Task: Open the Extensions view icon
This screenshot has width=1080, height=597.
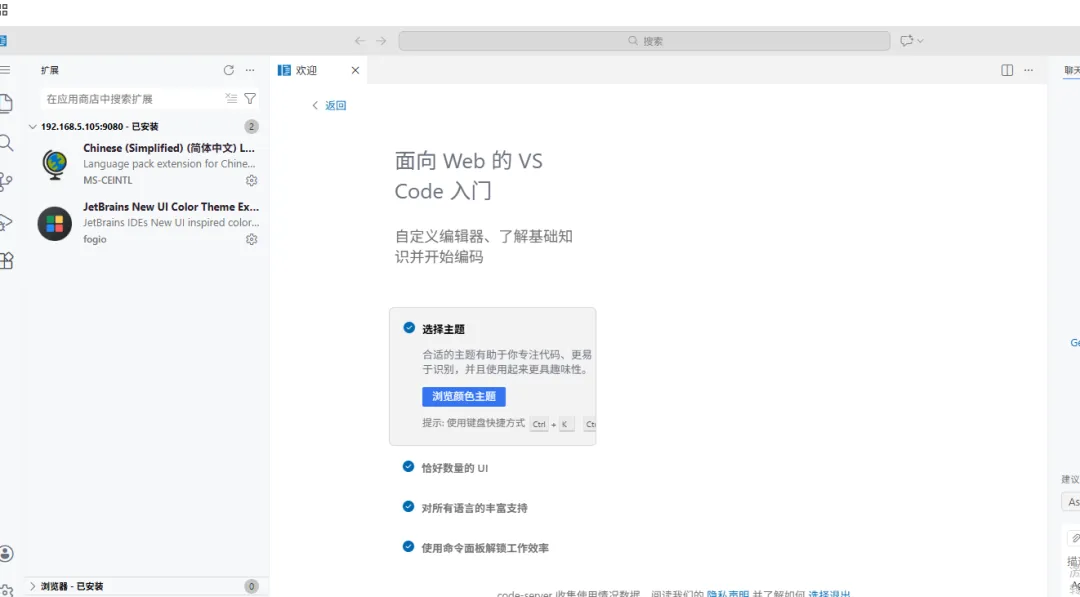Action: [6, 260]
